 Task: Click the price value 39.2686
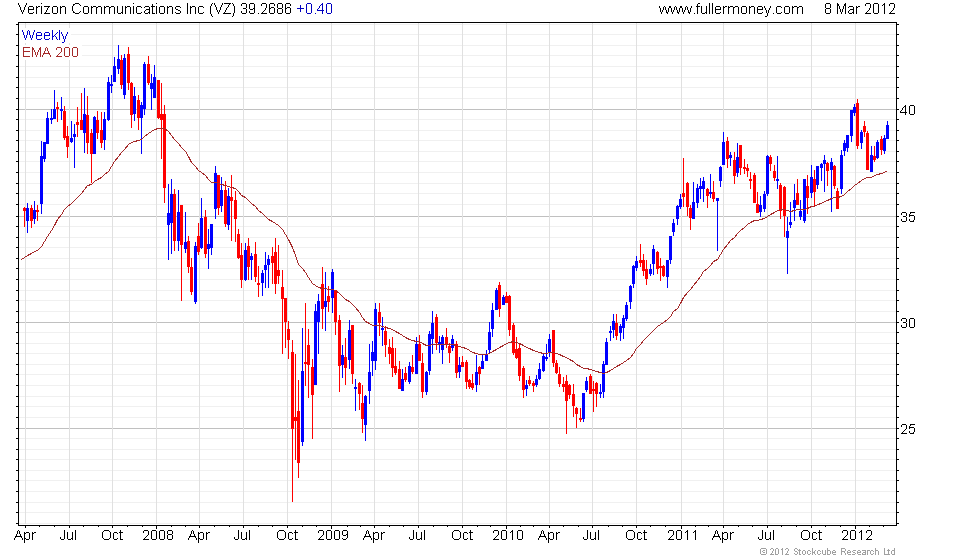pos(266,9)
